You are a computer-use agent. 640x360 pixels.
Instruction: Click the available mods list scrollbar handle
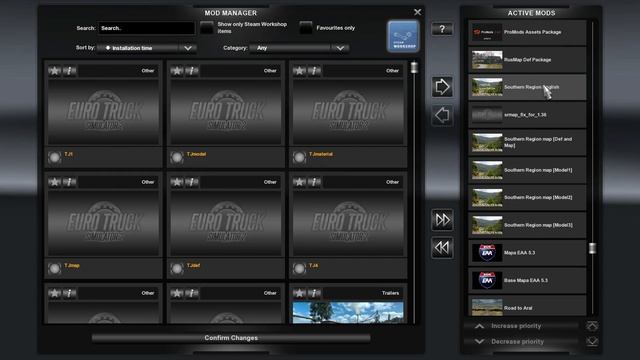click(x=414, y=67)
